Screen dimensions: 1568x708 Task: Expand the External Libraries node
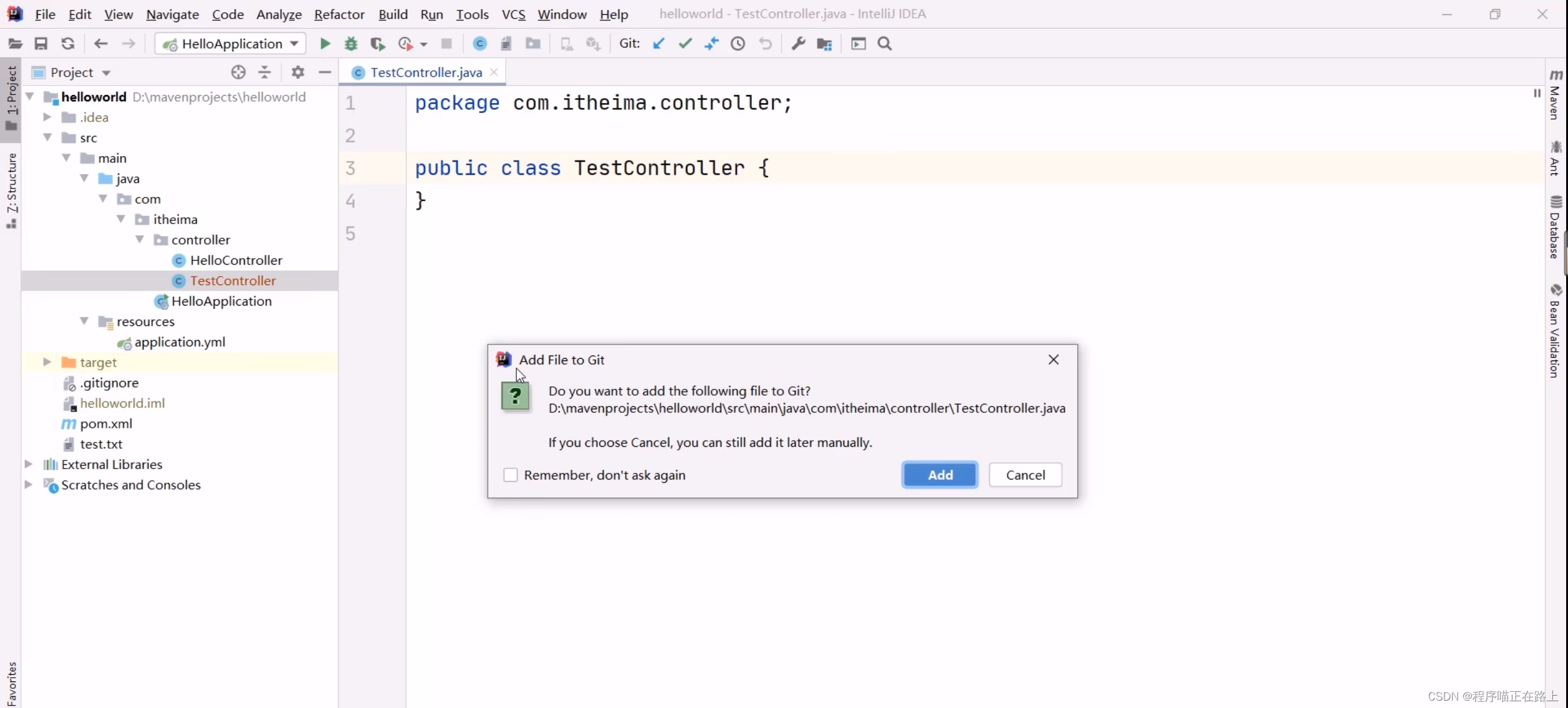[x=28, y=464]
